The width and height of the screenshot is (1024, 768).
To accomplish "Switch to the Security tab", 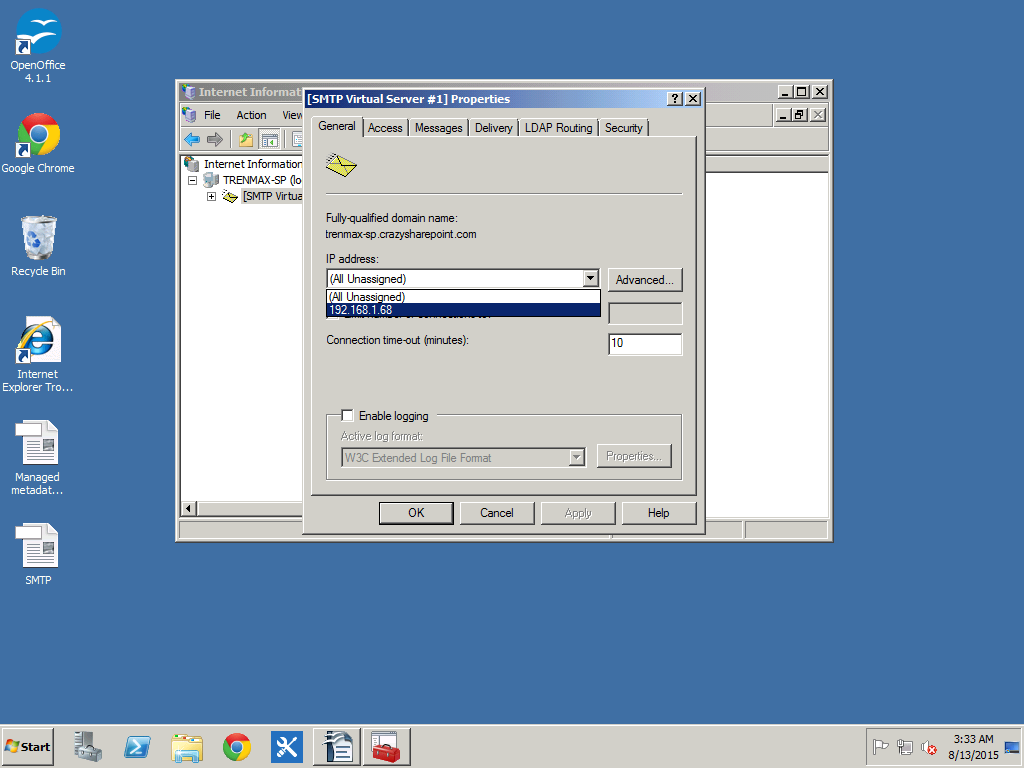I will [623, 128].
